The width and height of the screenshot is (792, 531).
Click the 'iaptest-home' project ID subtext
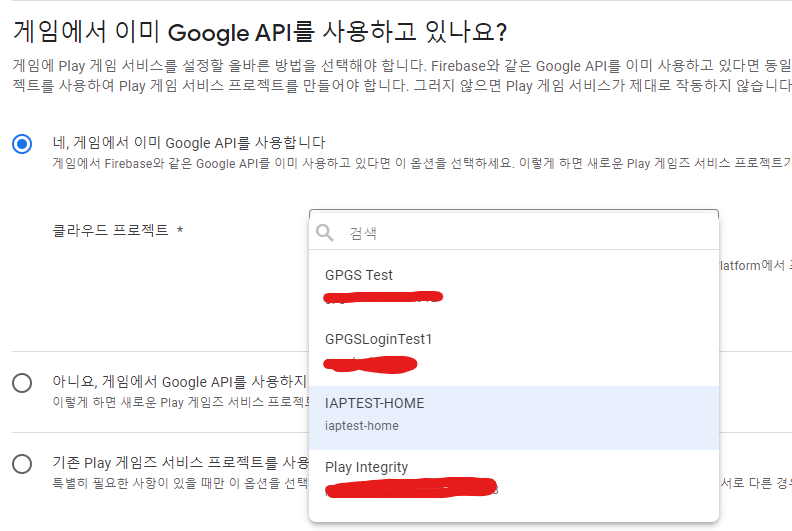coord(362,426)
